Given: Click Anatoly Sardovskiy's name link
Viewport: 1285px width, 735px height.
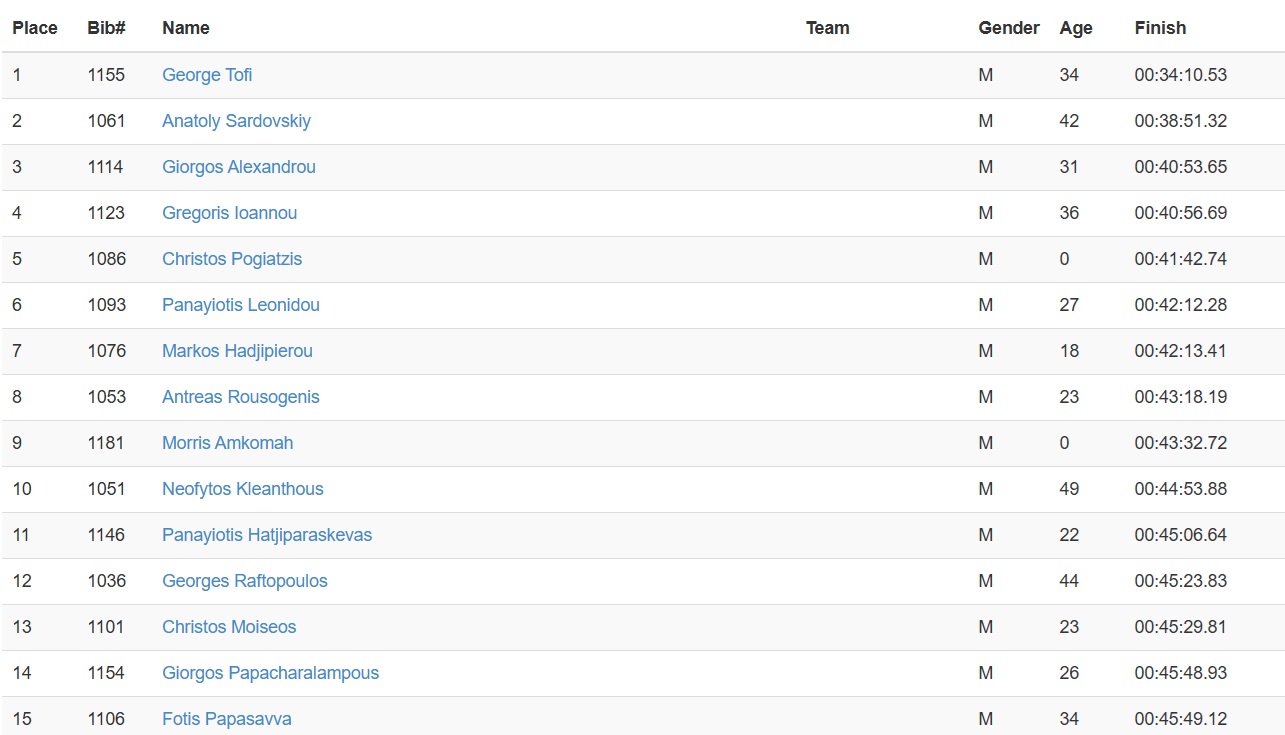Looking at the screenshot, I should pyautogui.click(x=236, y=121).
